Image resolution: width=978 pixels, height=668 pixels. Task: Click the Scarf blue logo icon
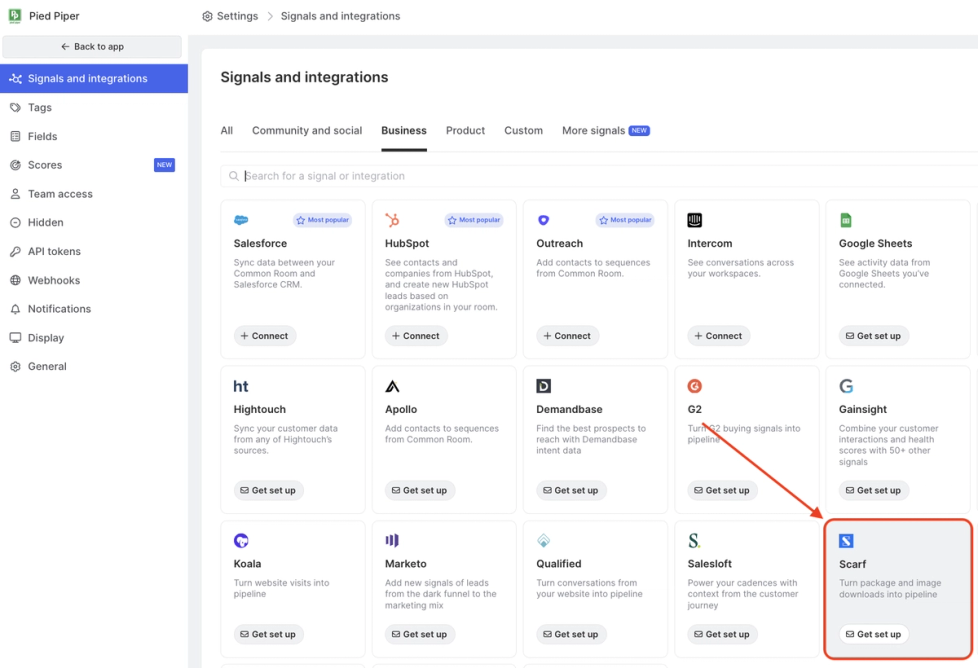pyautogui.click(x=846, y=540)
